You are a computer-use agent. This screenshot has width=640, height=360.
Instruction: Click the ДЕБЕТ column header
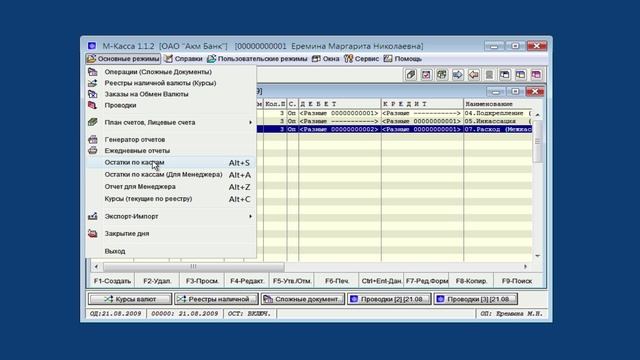(x=340, y=104)
